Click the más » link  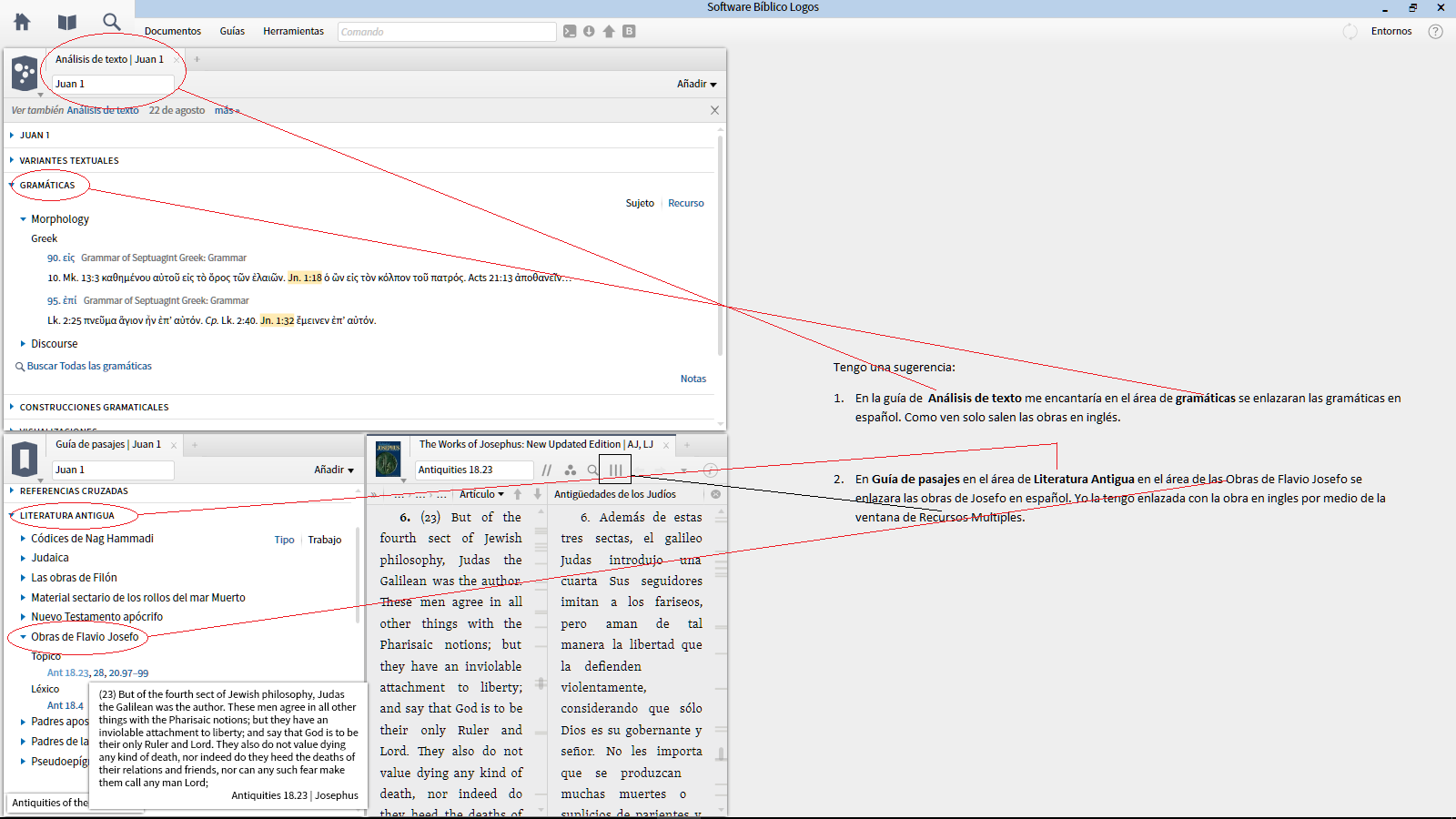(x=227, y=110)
